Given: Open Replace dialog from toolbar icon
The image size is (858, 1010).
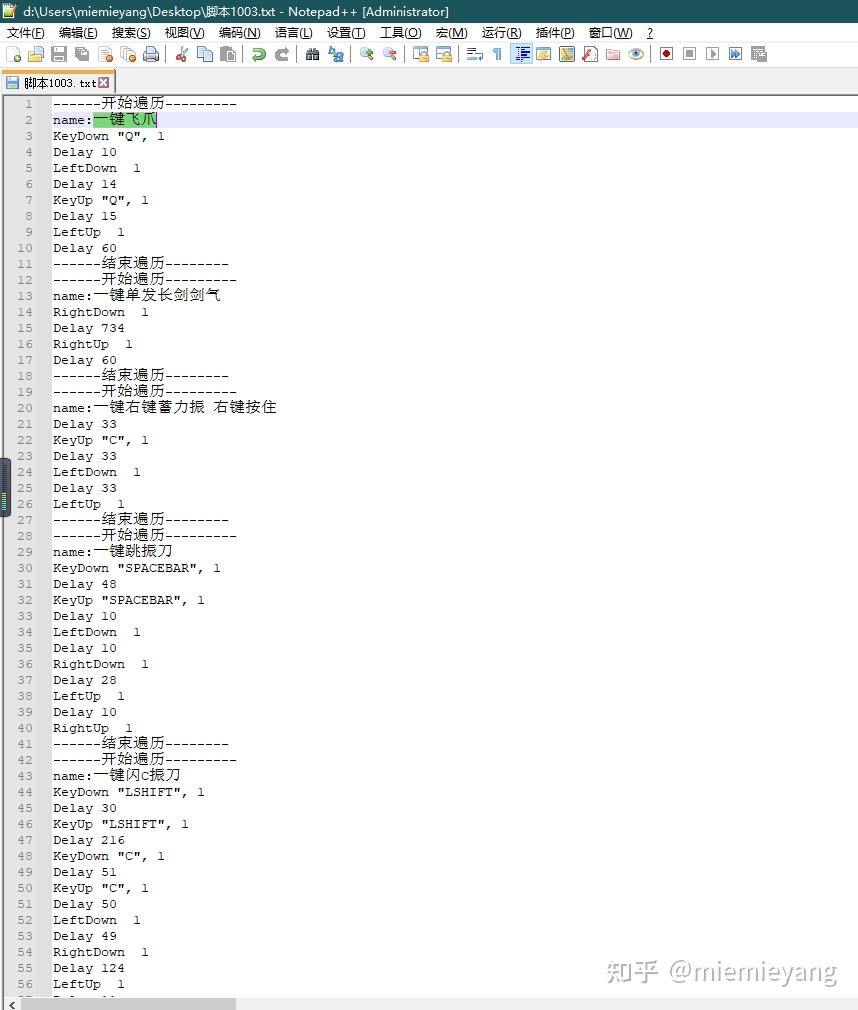Looking at the screenshot, I should (x=336, y=55).
